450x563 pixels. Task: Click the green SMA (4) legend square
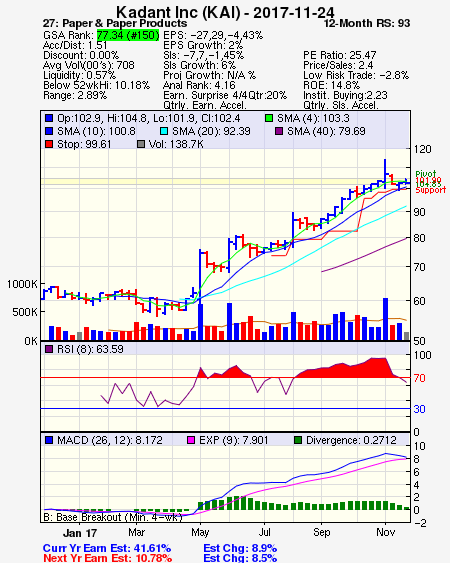click(269, 118)
